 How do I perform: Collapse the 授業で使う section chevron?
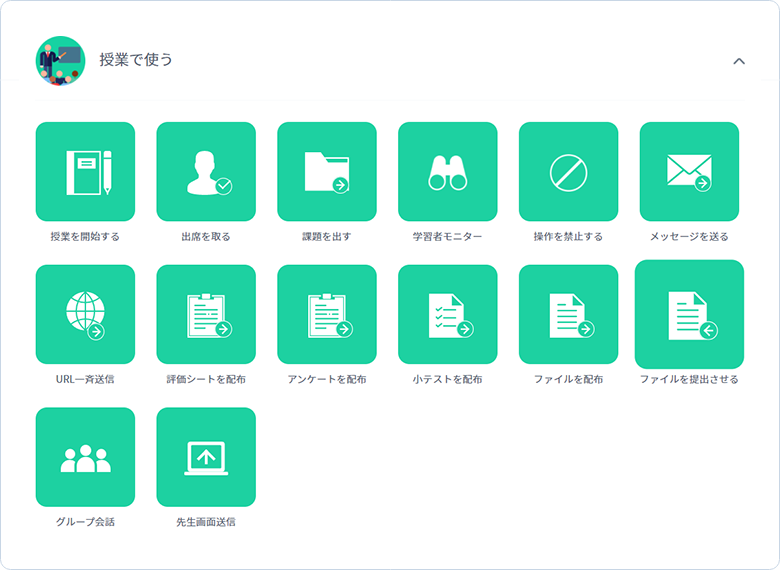point(739,61)
